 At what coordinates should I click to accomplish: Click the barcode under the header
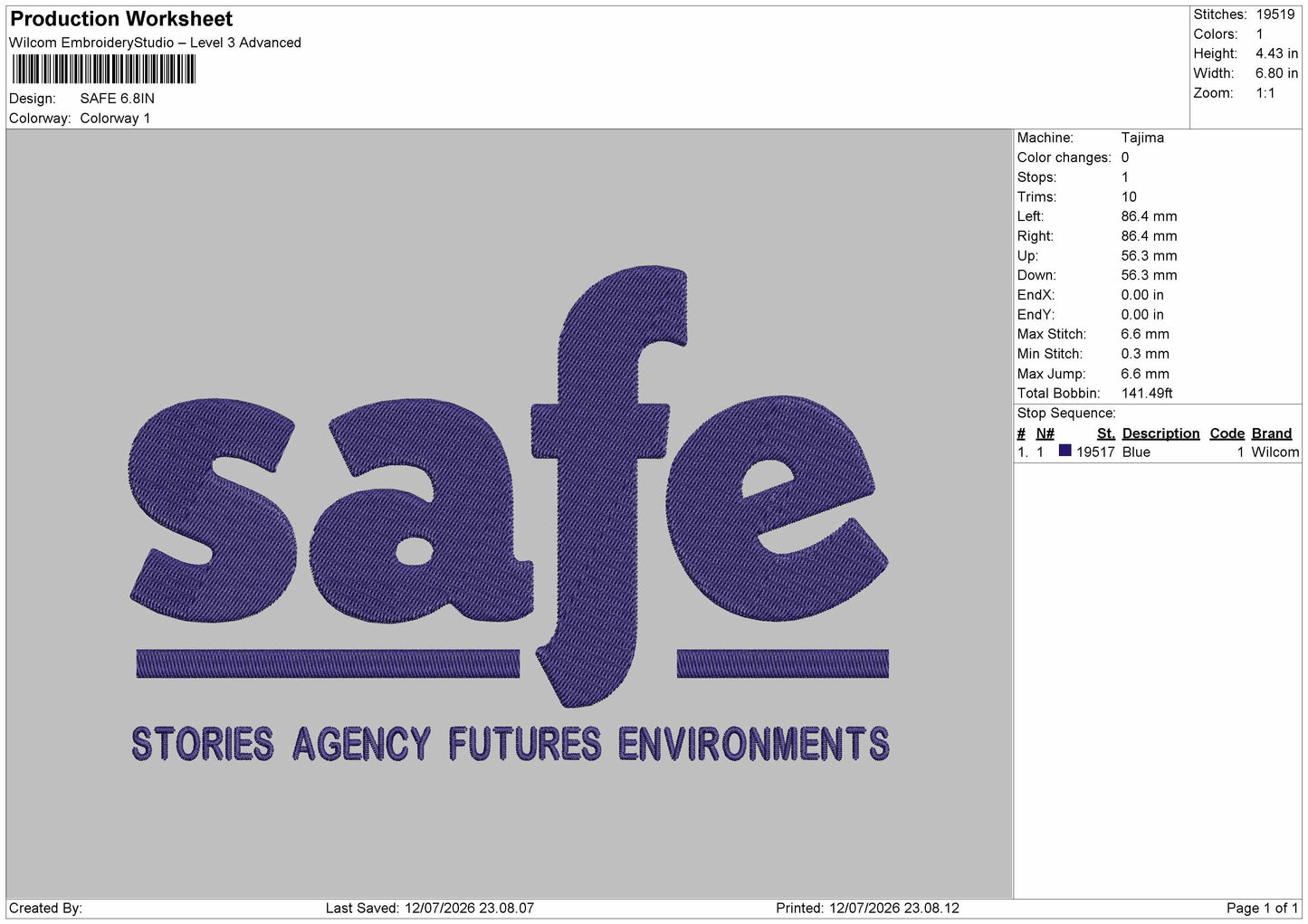point(104,69)
